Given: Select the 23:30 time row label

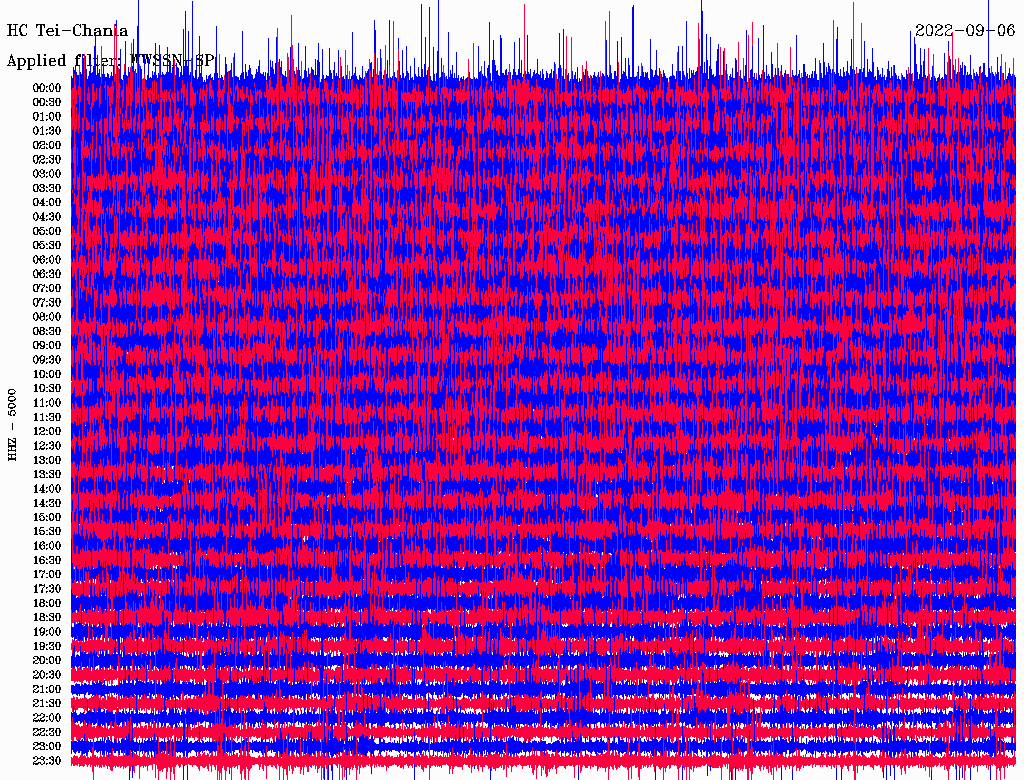Looking at the screenshot, I should point(47,760).
